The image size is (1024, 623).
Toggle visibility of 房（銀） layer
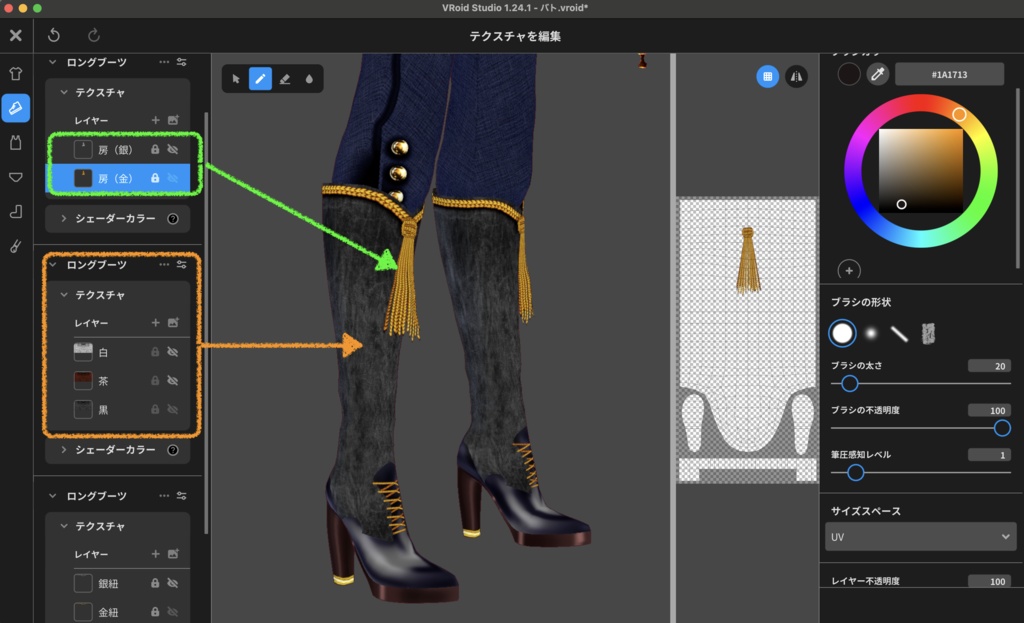point(173,150)
